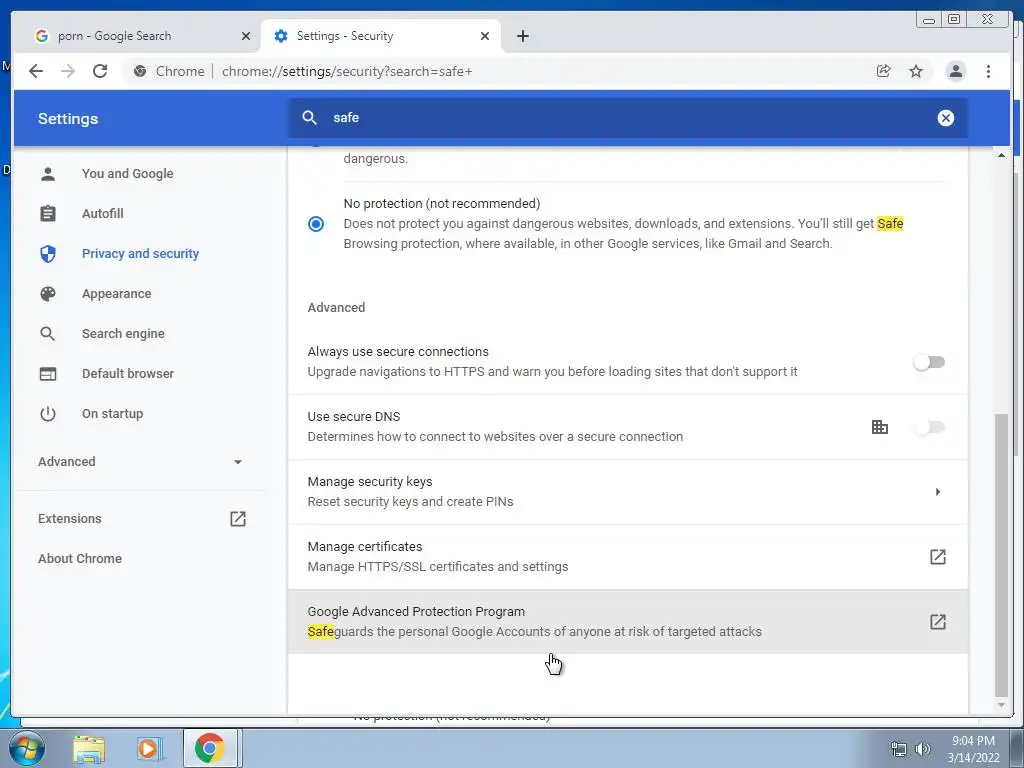Go back using the browser back arrow
This screenshot has height=768, width=1024.
pyautogui.click(x=36, y=71)
